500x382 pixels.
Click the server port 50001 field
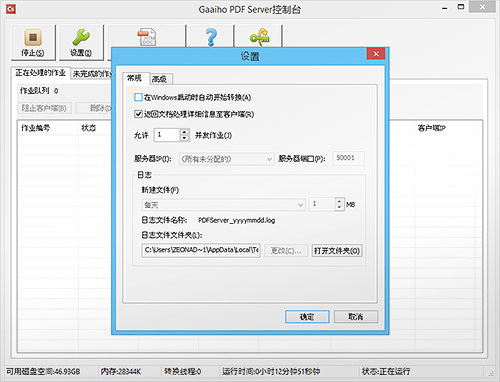tap(348, 158)
